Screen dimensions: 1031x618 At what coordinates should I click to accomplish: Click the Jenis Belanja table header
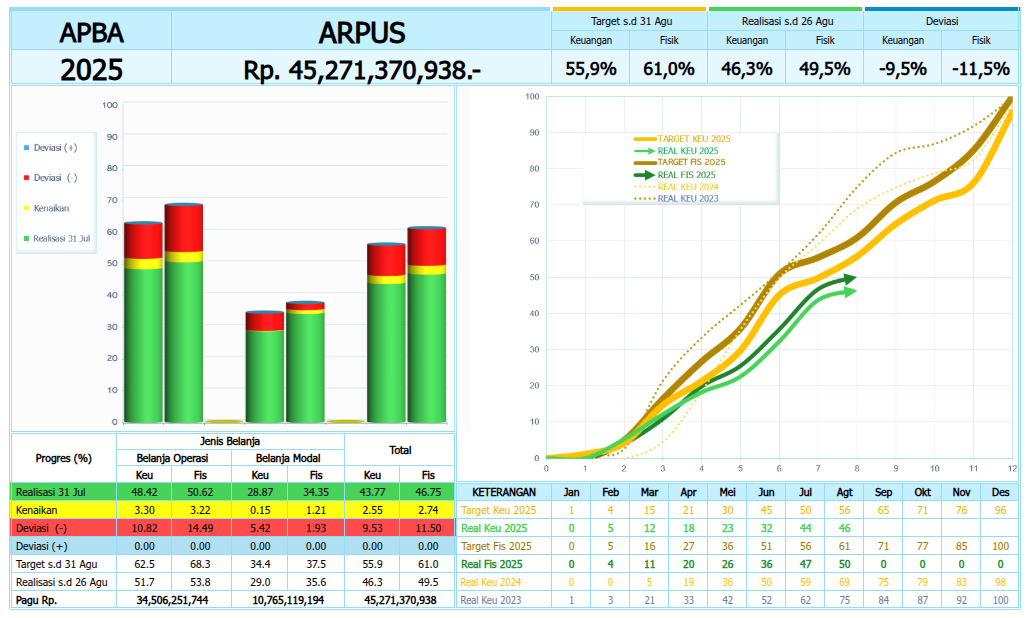[230, 441]
